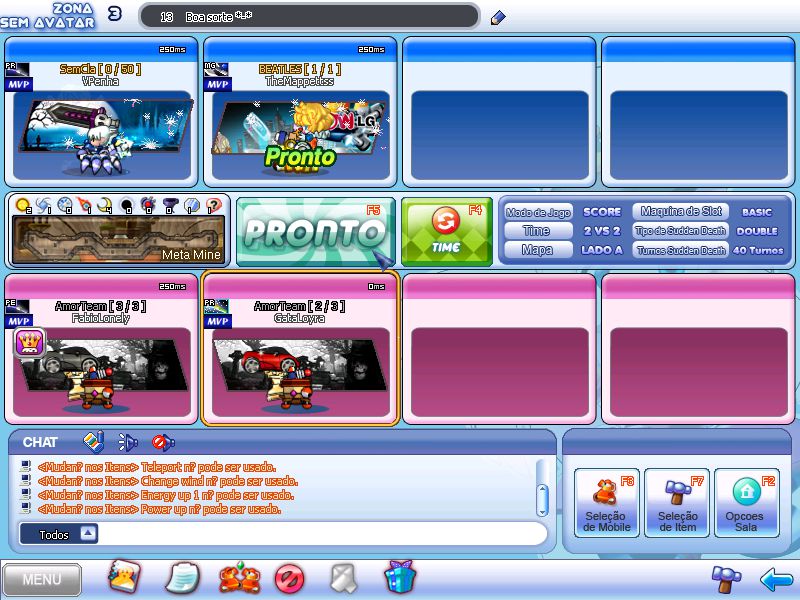
Task: Click the red prohibited circle icon in bottom bar
Action: click(289, 578)
